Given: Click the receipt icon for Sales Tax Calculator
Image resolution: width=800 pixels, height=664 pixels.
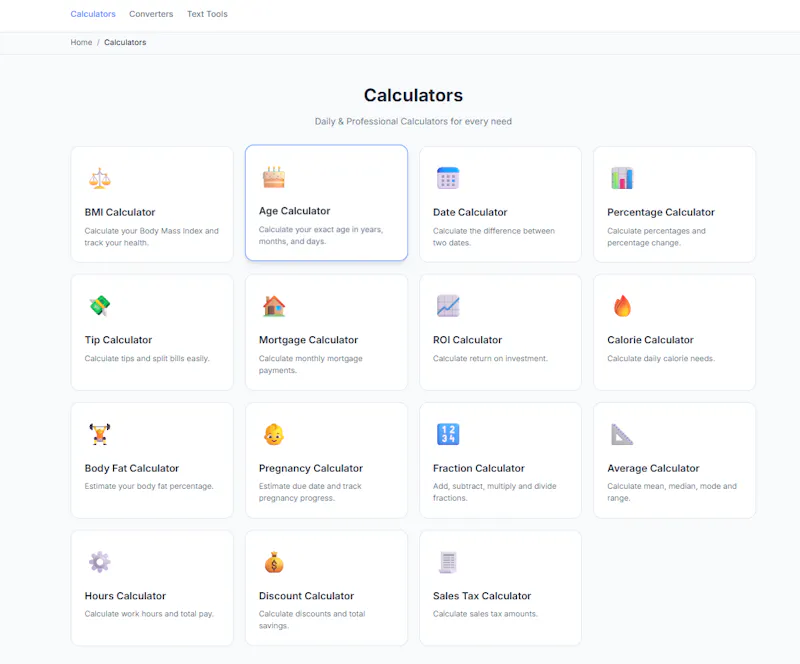Looking at the screenshot, I should tap(448, 562).
